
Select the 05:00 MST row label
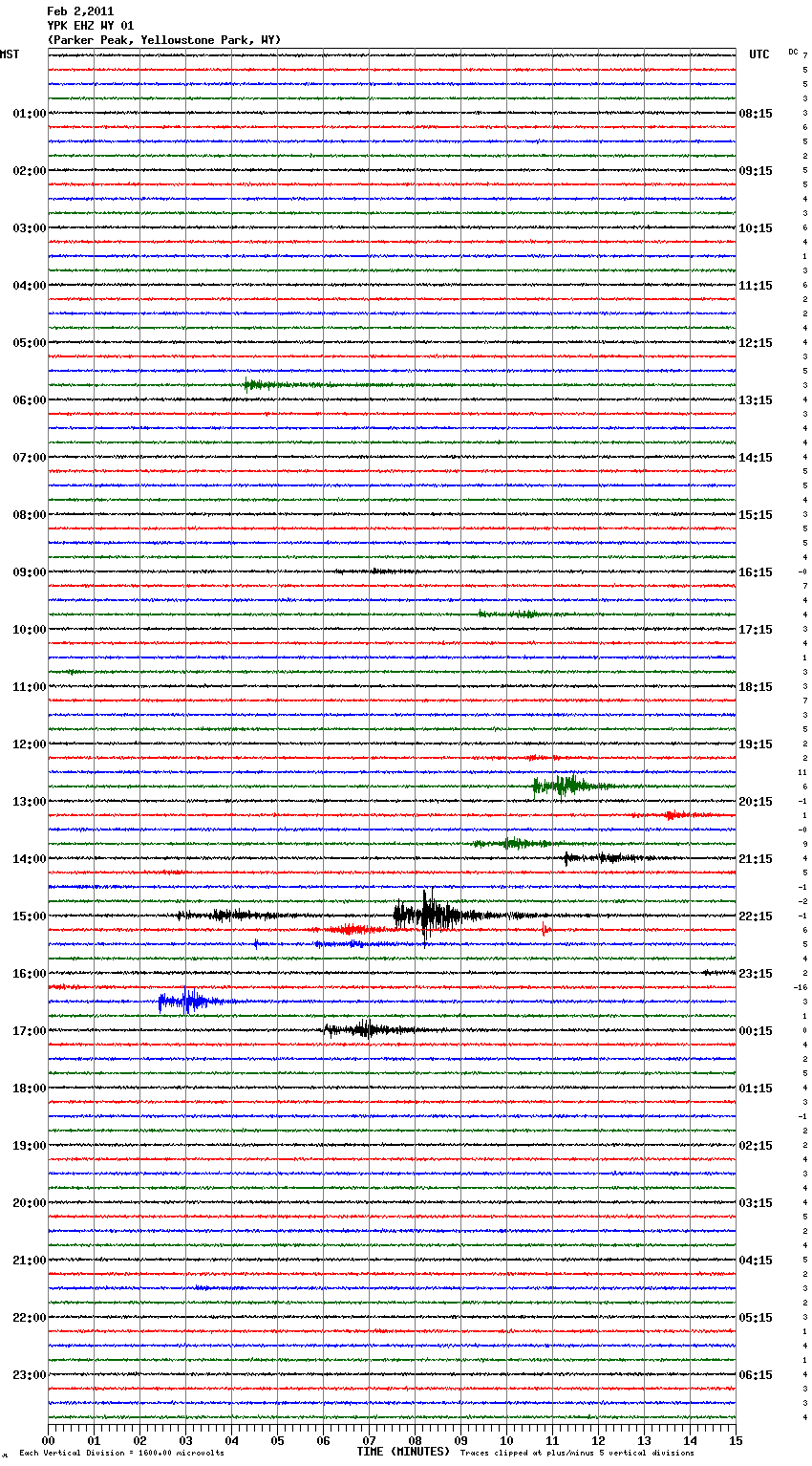point(30,343)
